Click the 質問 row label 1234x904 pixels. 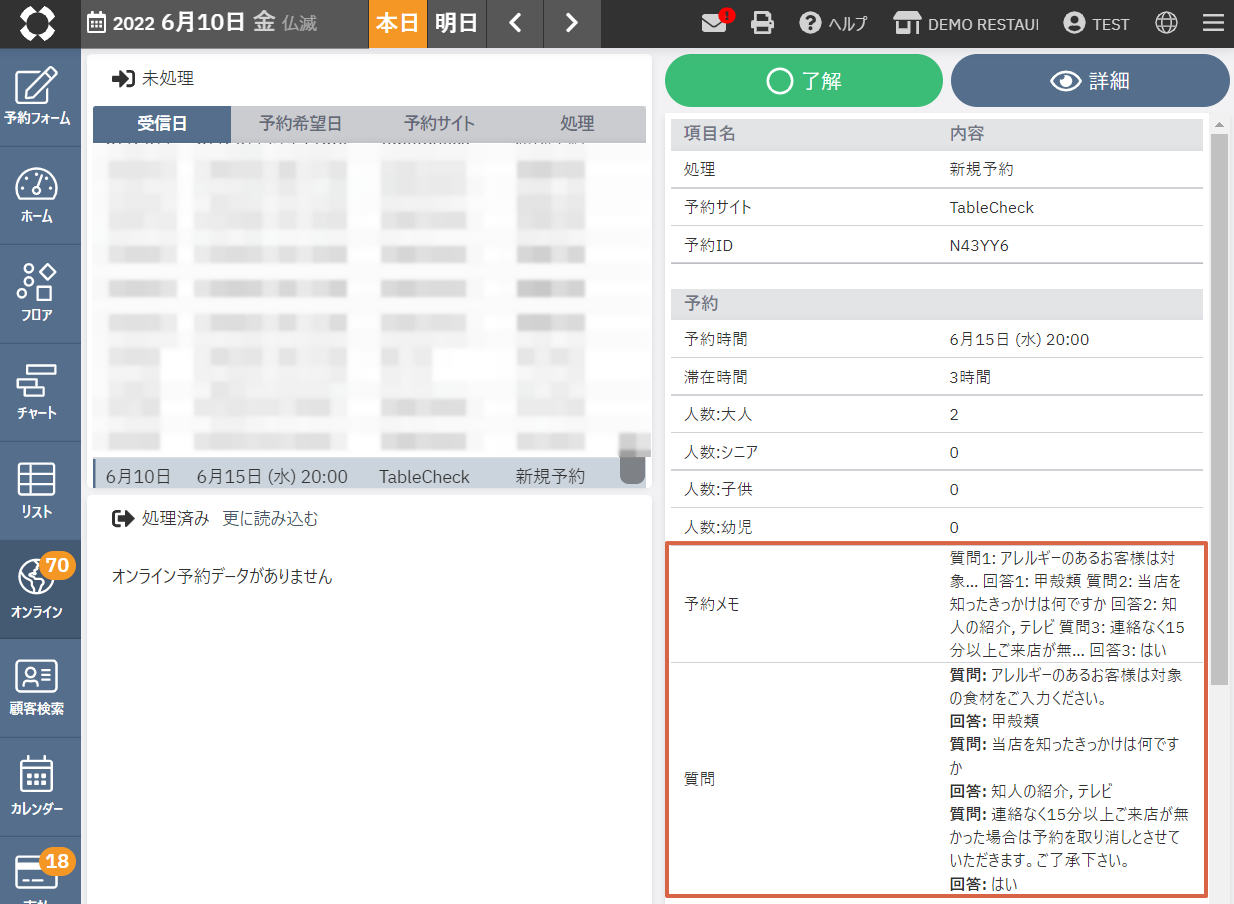(699, 778)
